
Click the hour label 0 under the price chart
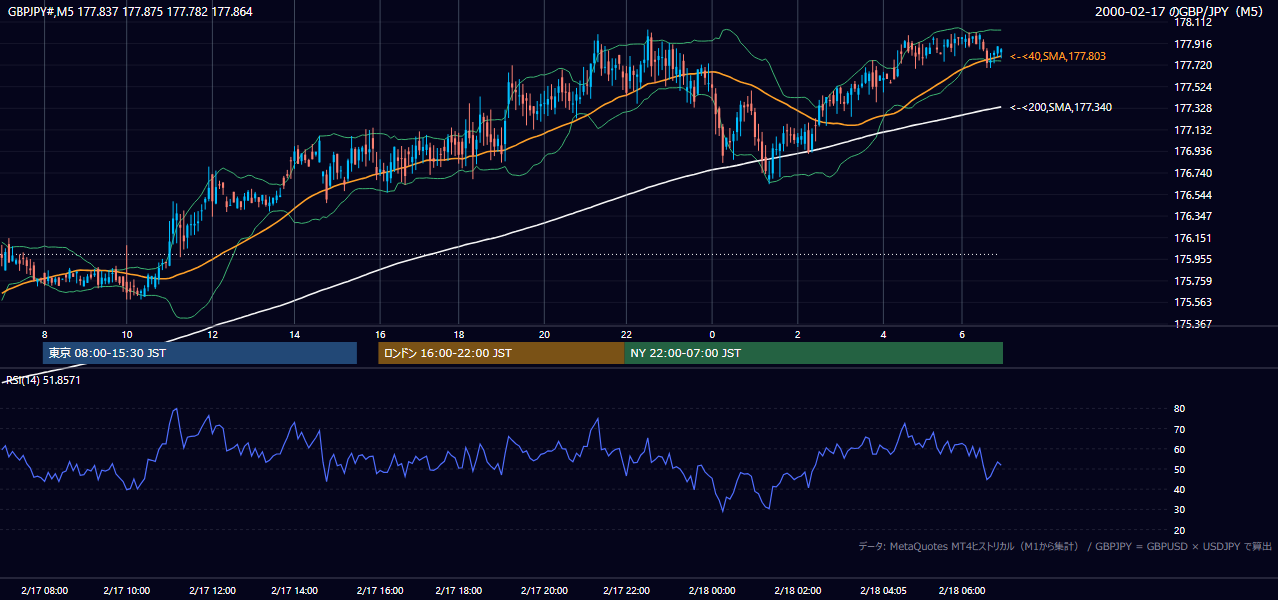pos(712,334)
